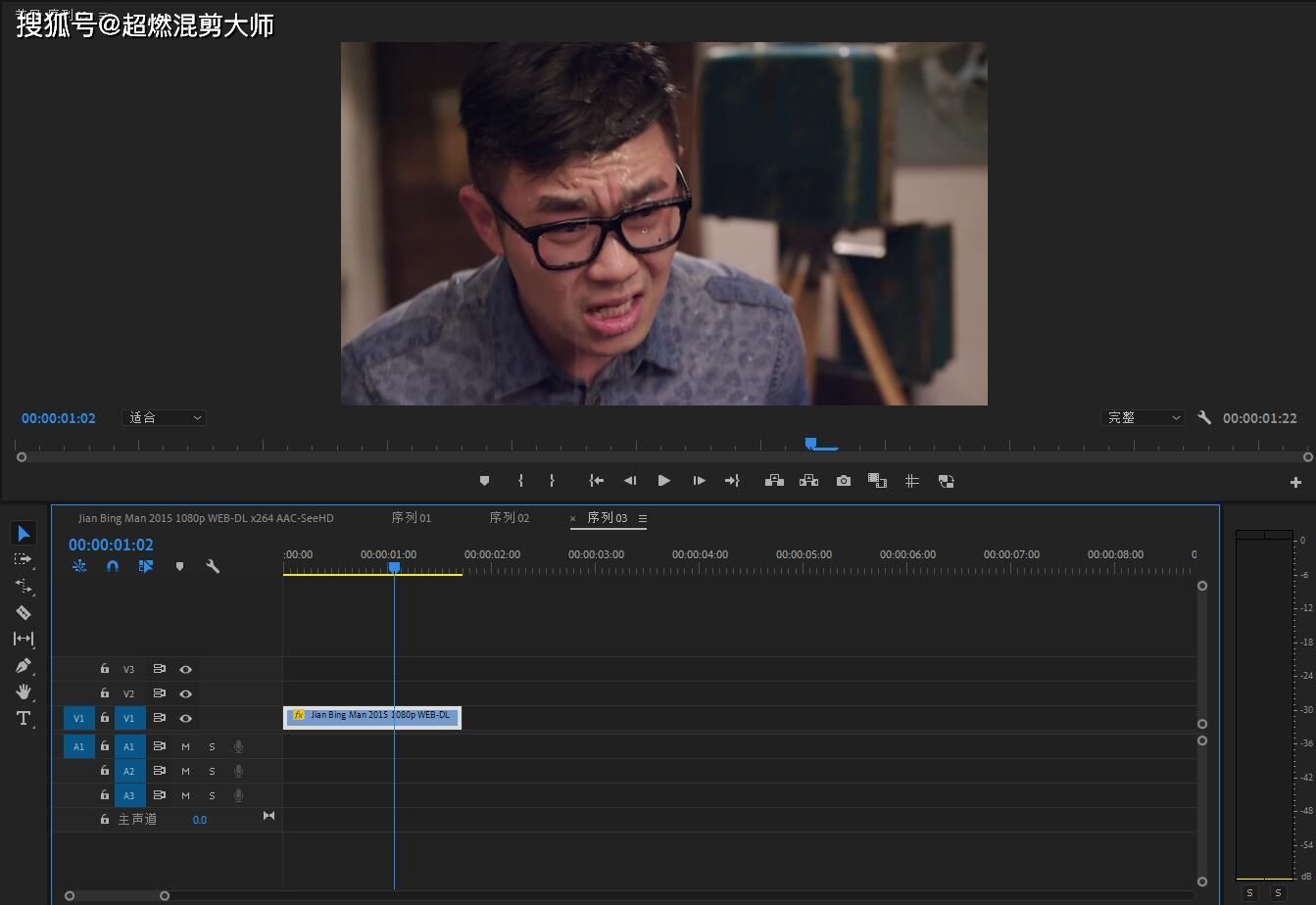Click timeline timecode 00:00:01:02
The image size is (1316, 905).
pyautogui.click(x=111, y=545)
